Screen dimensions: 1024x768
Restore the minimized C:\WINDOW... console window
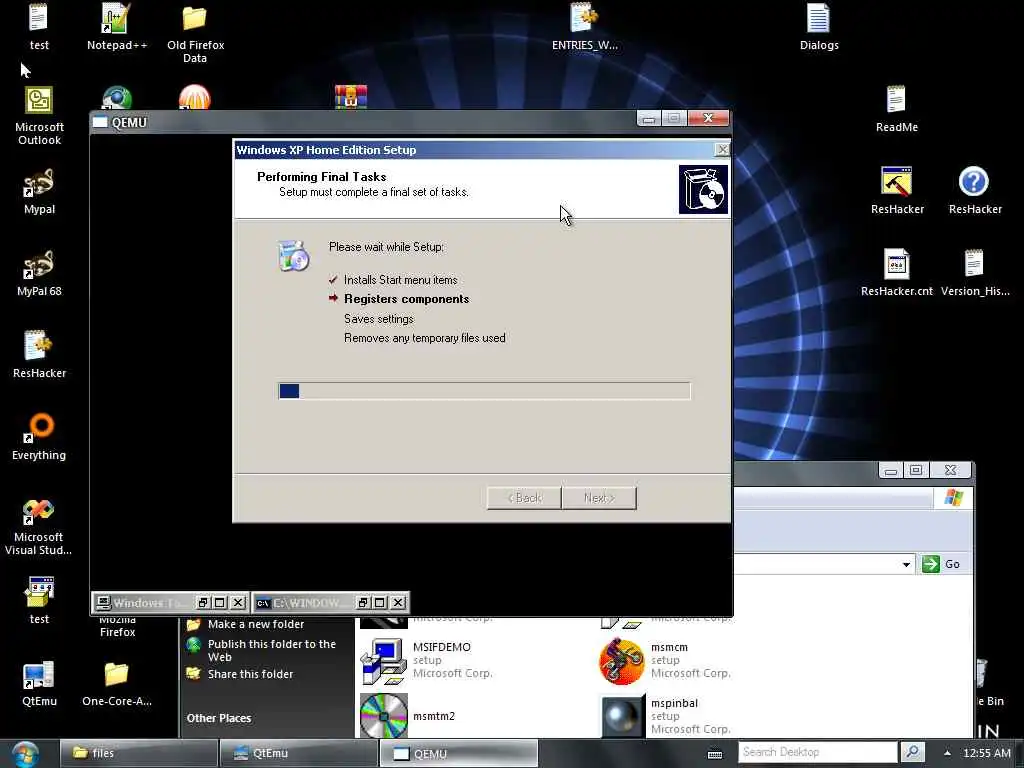pyautogui.click(x=363, y=602)
